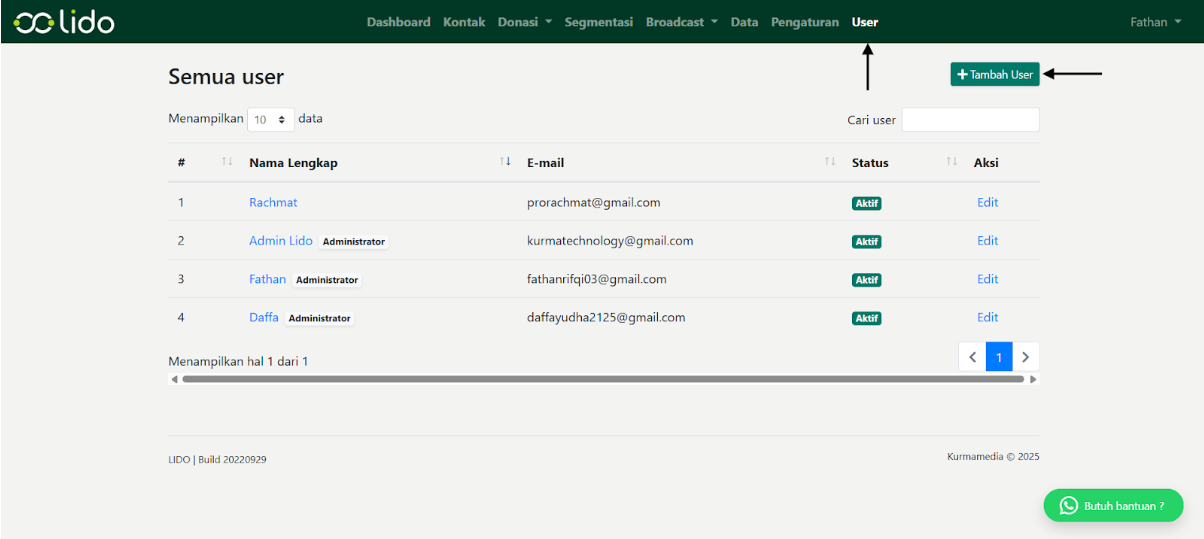Navigate to Segmentasi page
1204x539 pixels.
coord(598,22)
